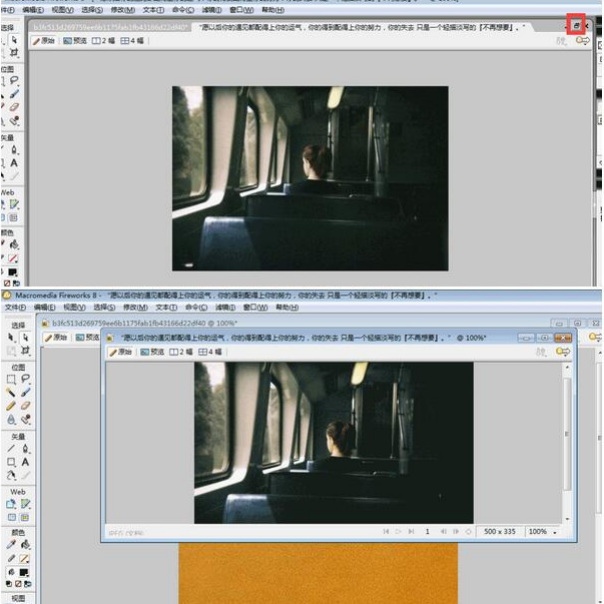
Task: Open the Filters (滤镜) menu in lower menubar
Action: point(212,308)
